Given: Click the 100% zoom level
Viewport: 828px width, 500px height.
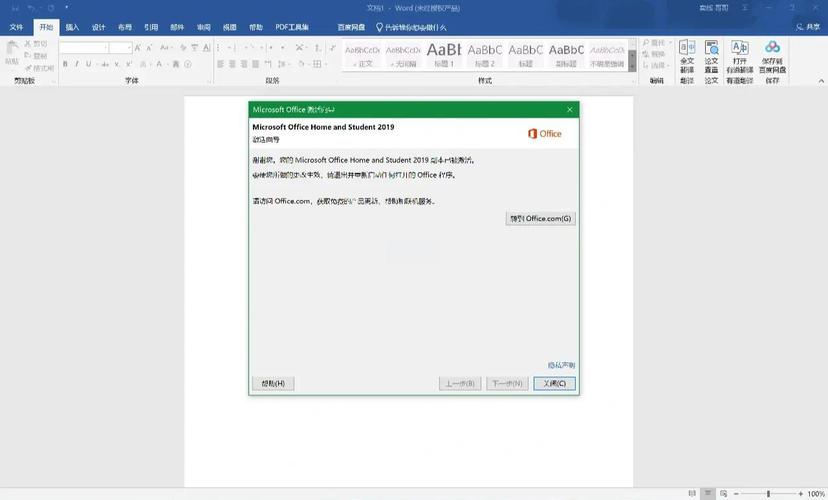Looking at the screenshot, I should coord(816,494).
